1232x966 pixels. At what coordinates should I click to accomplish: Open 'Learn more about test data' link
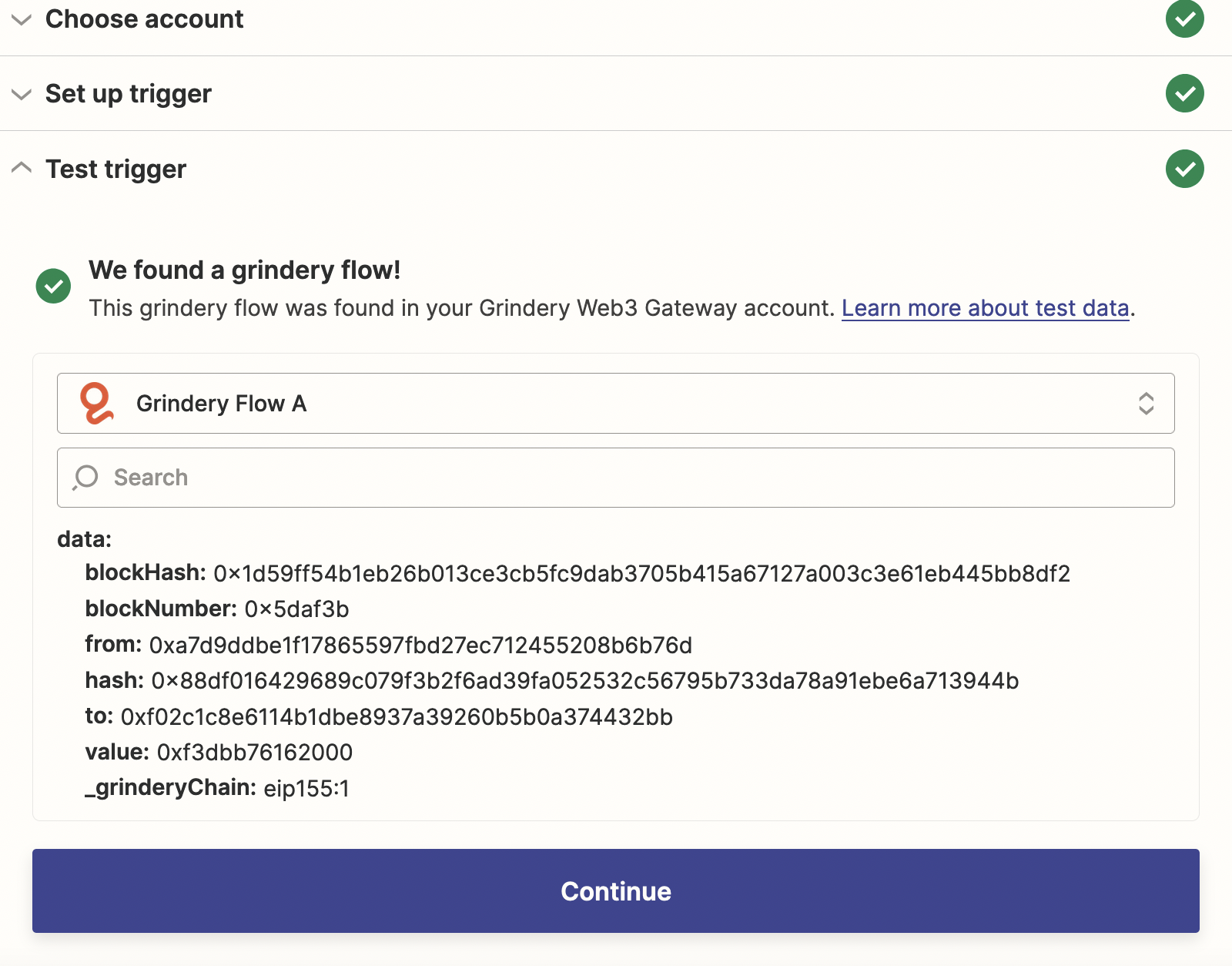pos(985,308)
